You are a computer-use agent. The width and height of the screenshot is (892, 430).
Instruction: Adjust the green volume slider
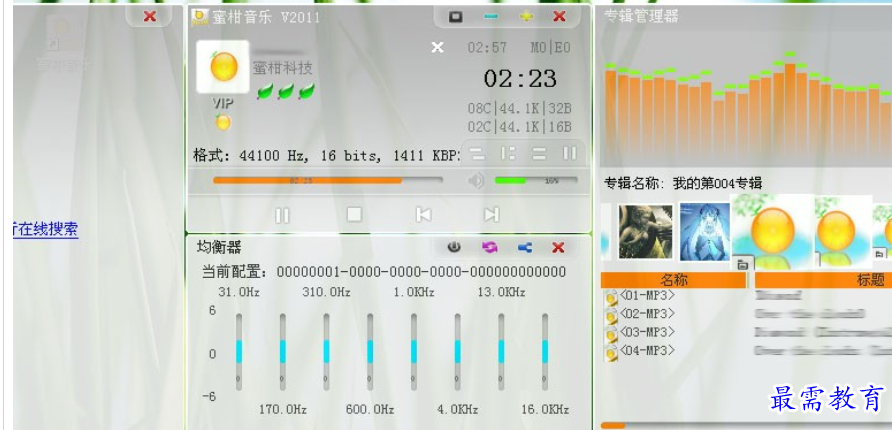[536, 180]
